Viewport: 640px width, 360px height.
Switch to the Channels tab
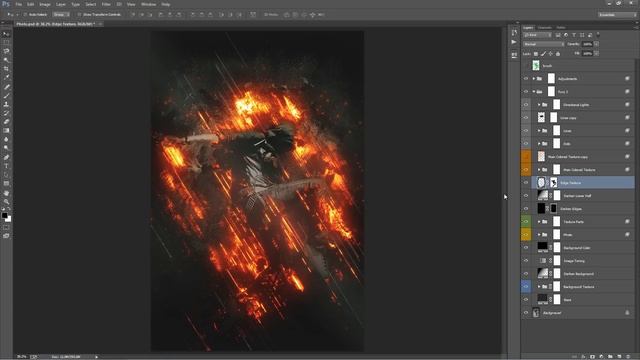544,28
